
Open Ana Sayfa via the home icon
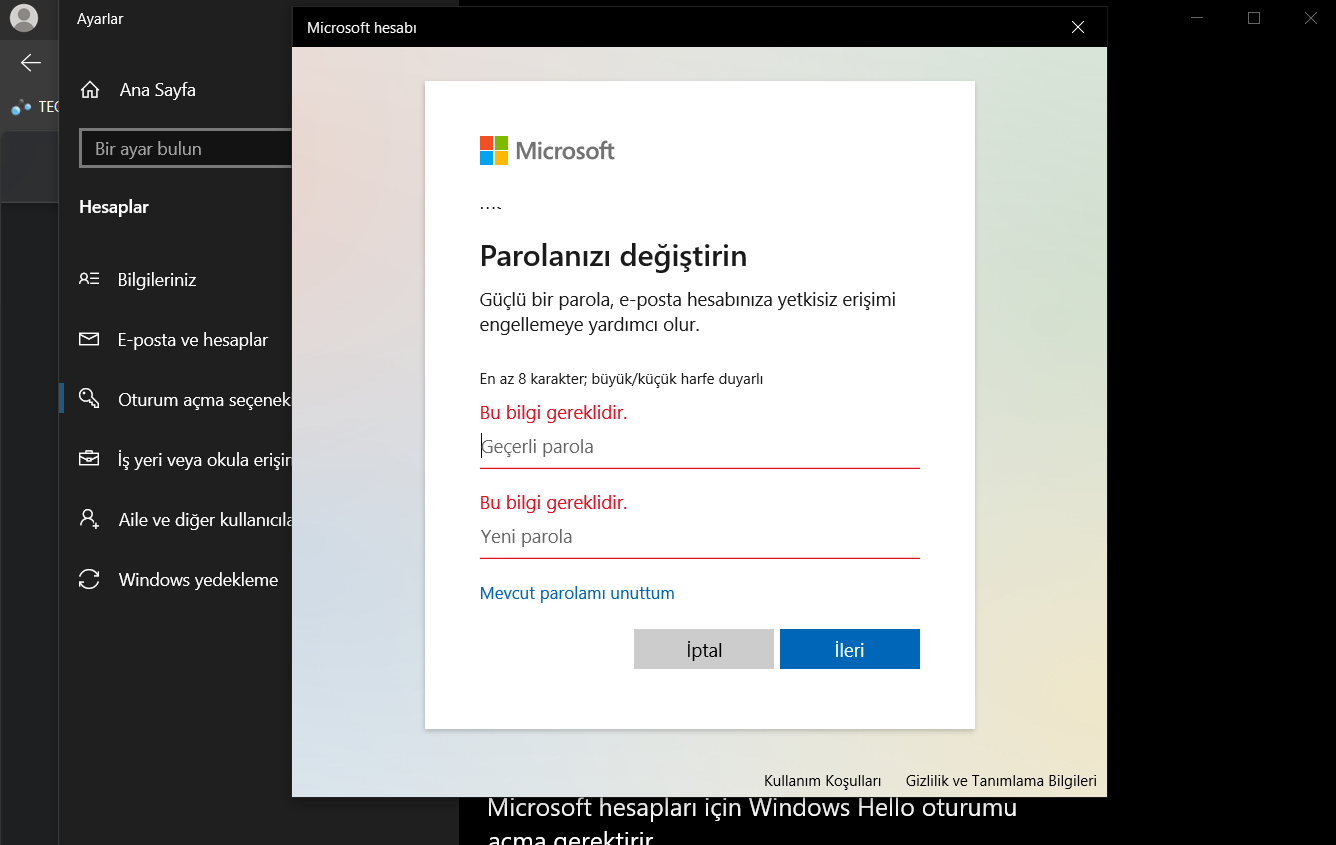[x=90, y=90]
